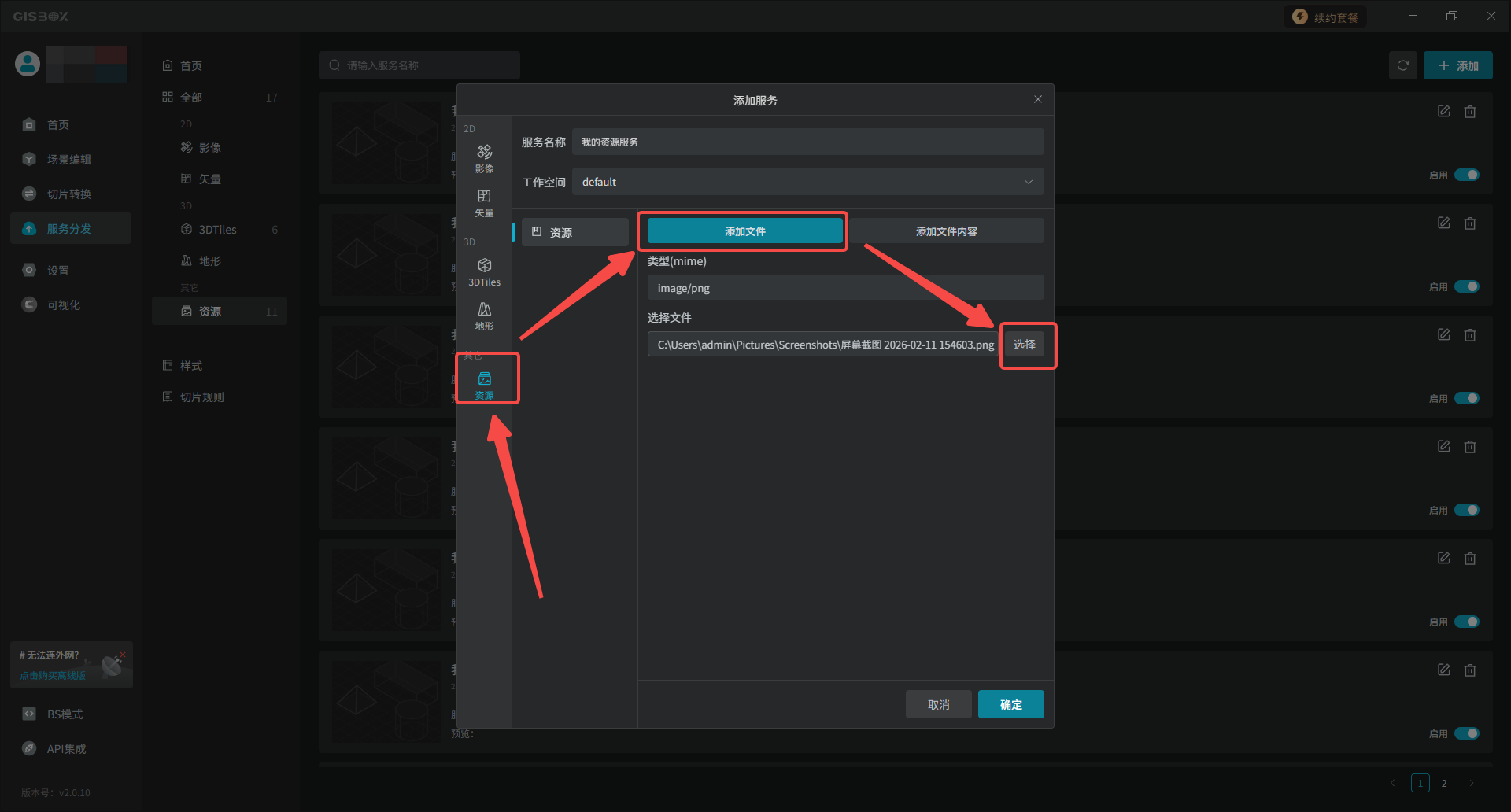
Task: Select the 资源 resource service type icon
Action: pyautogui.click(x=485, y=385)
